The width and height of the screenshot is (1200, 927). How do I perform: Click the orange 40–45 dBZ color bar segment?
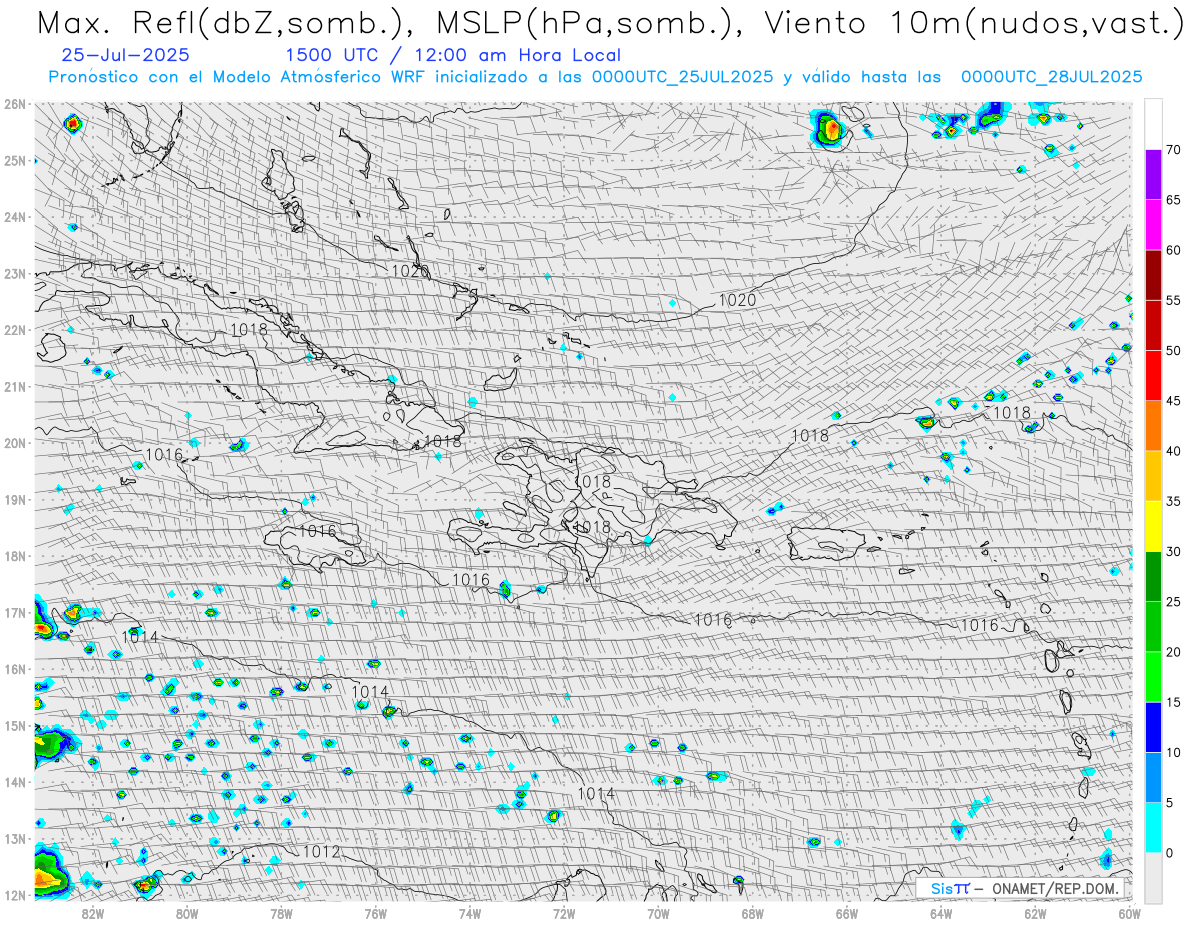coord(1153,426)
